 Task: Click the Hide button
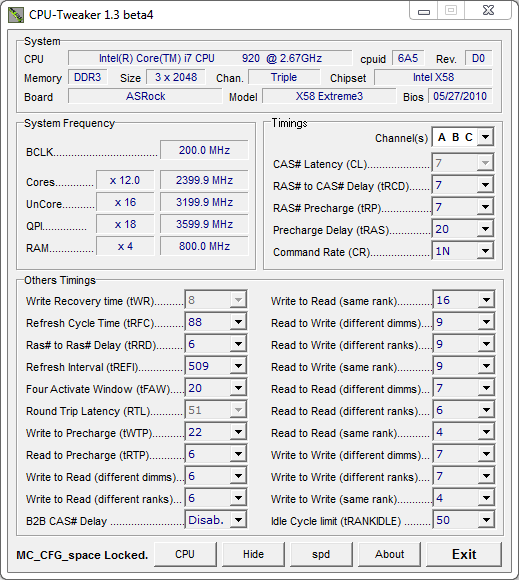tap(253, 554)
